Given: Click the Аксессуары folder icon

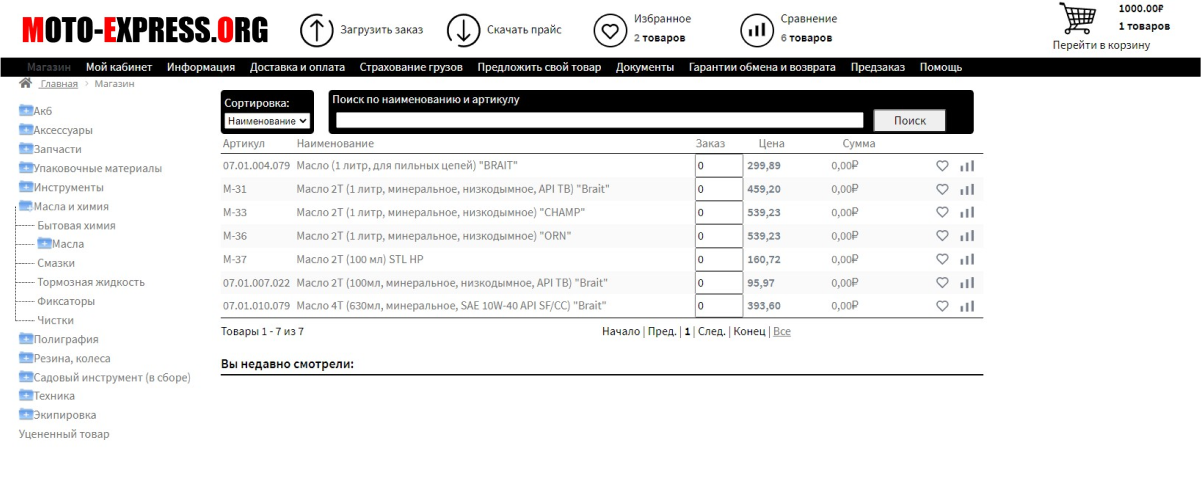Looking at the screenshot, I should [26, 129].
